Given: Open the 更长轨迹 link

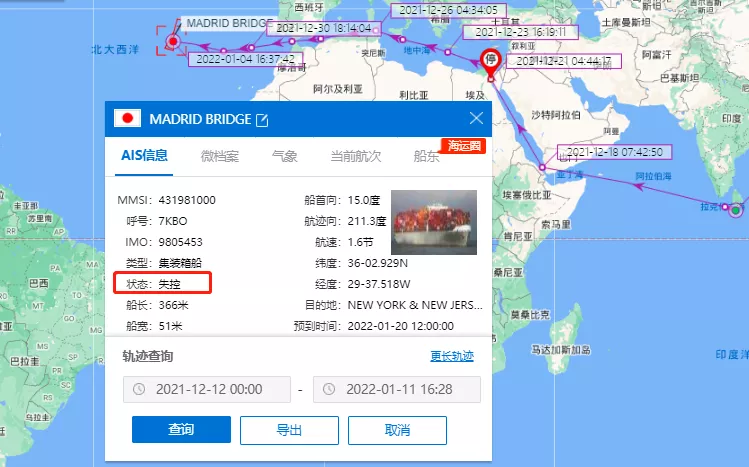Looking at the screenshot, I should [452, 356].
